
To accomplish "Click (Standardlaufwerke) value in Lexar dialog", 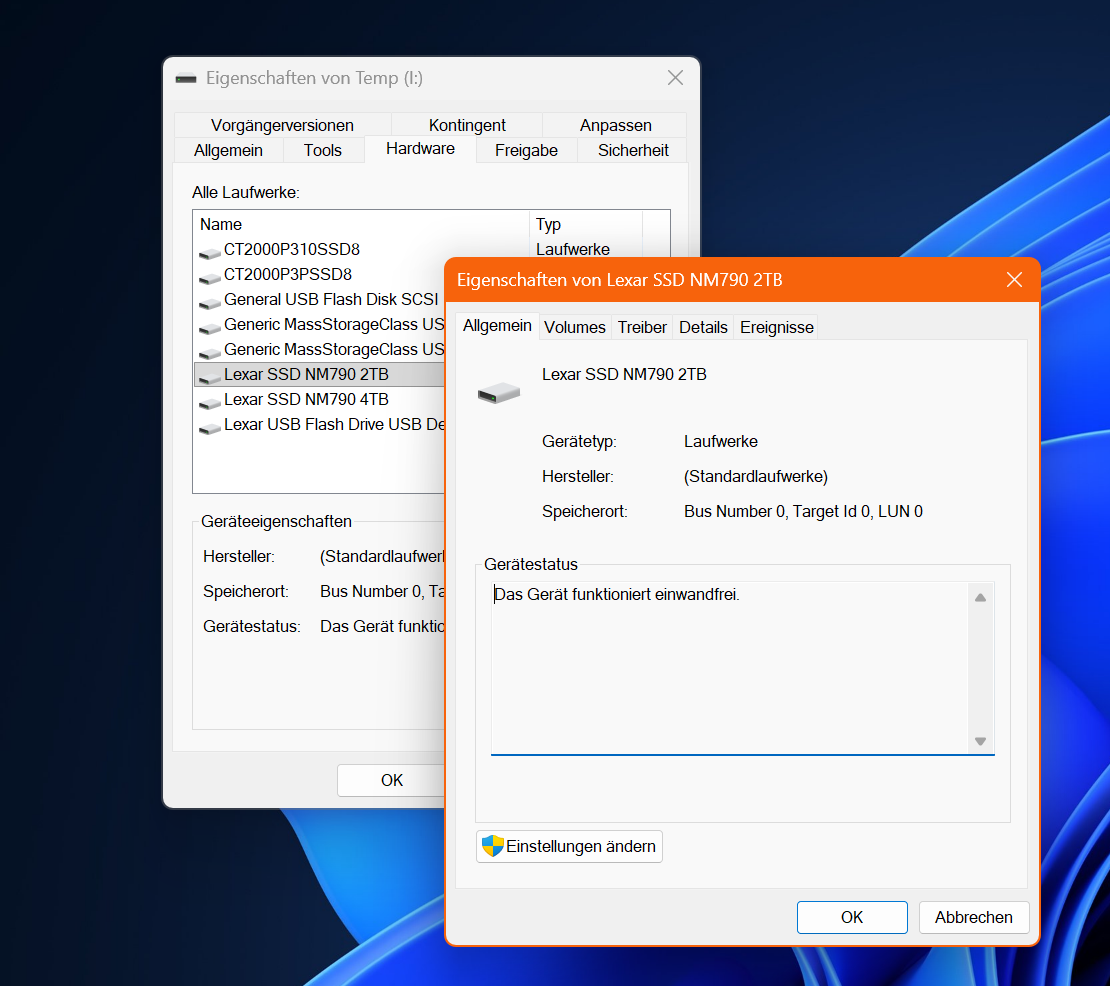I will (x=755, y=476).
